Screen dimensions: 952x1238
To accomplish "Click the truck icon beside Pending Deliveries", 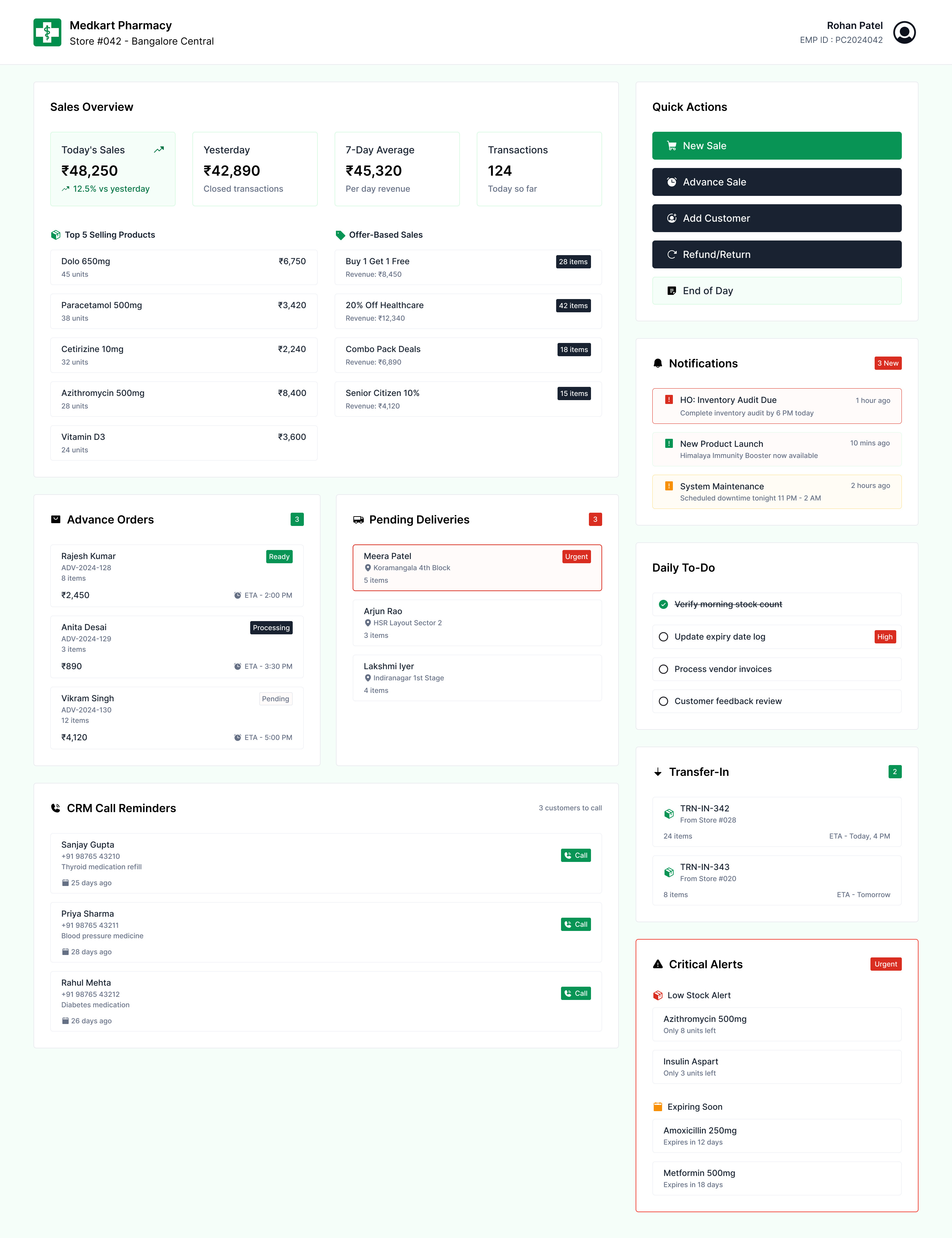I will point(358,519).
